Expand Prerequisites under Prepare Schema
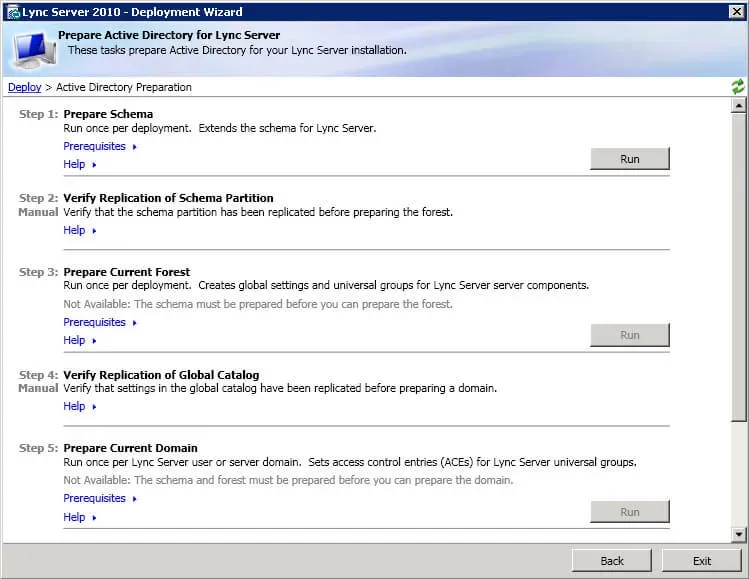The image size is (749, 579). tap(100, 146)
